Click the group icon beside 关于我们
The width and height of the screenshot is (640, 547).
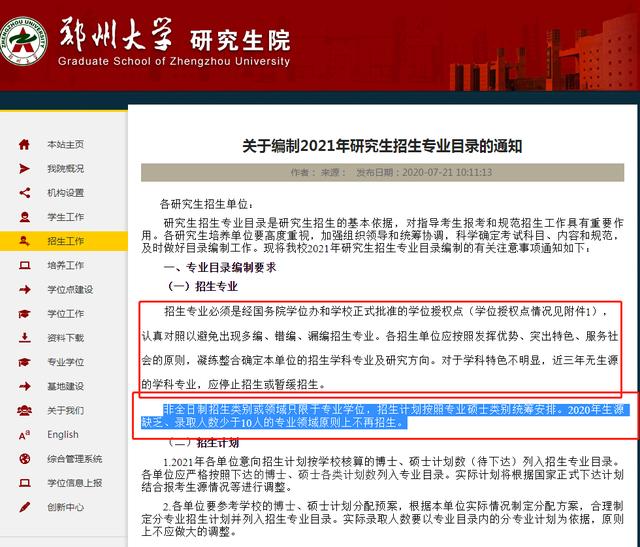pyautogui.click(x=24, y=410)
